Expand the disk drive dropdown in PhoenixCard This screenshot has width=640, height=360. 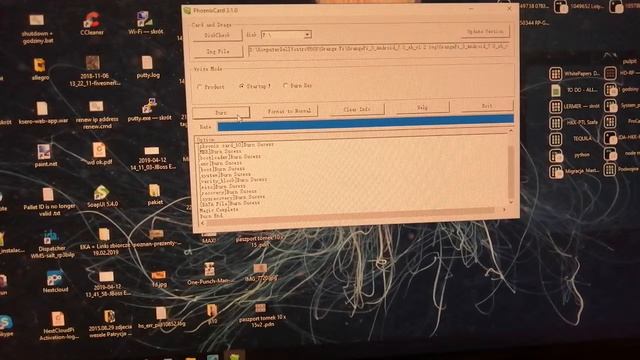(x=307, y=35)
